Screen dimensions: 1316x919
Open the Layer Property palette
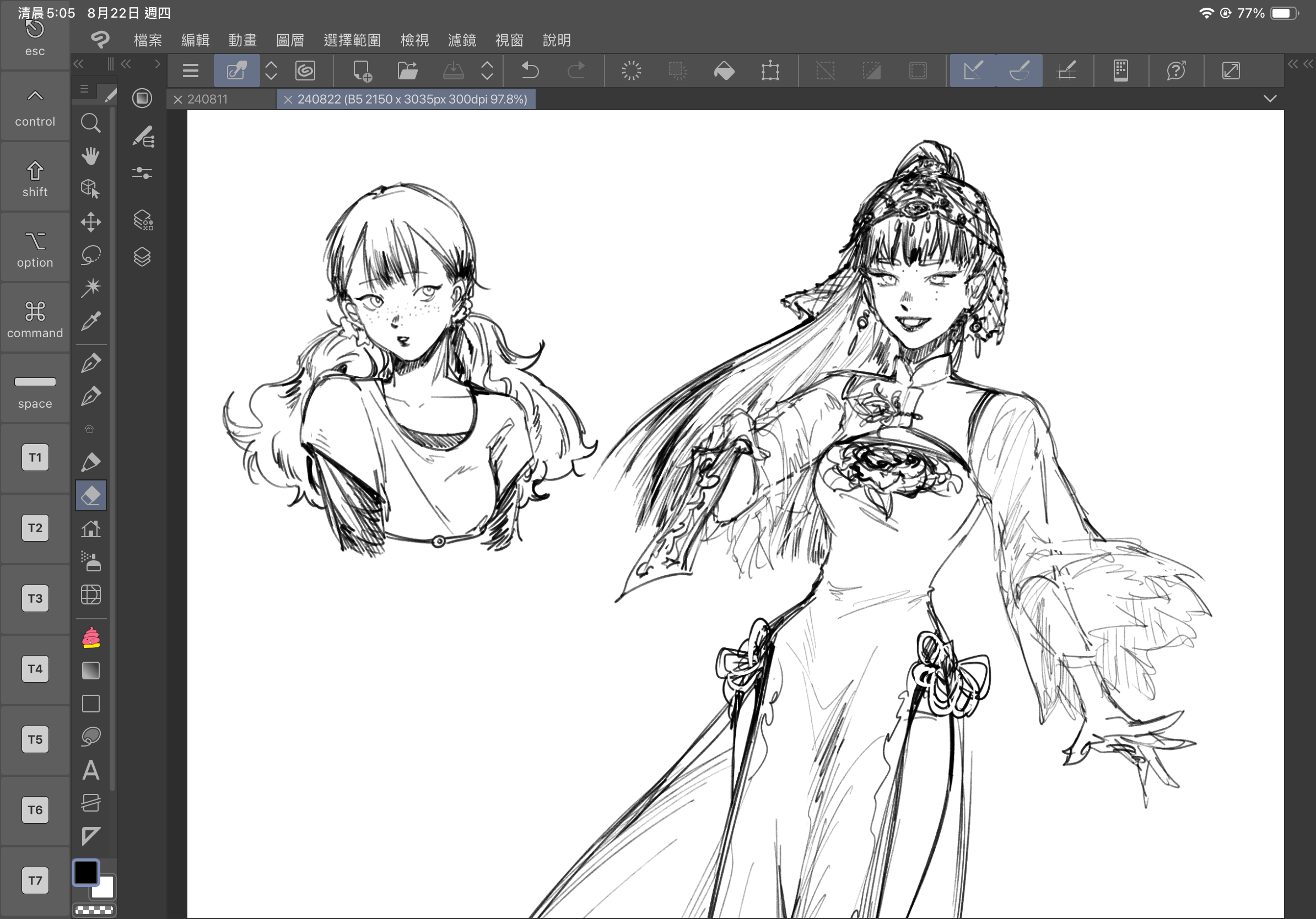tap(143, 220)
